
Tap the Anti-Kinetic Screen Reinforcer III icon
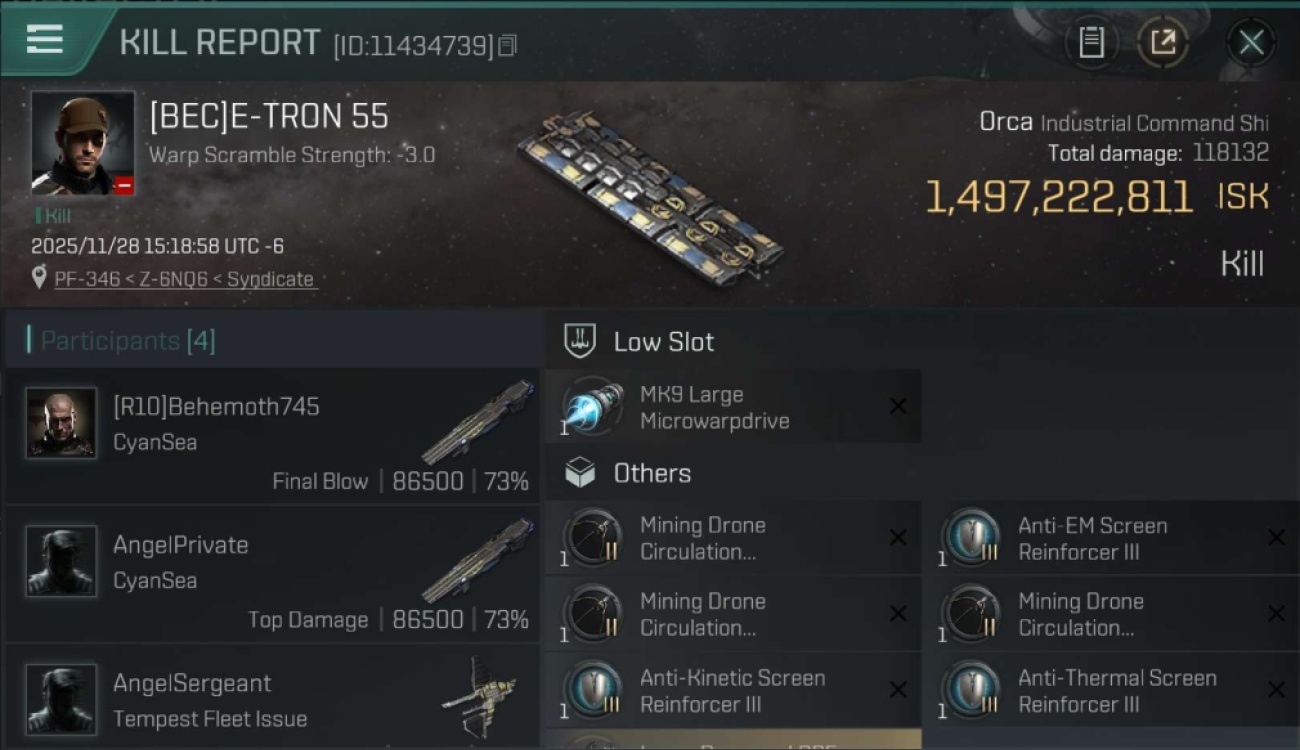coord(593,690)
